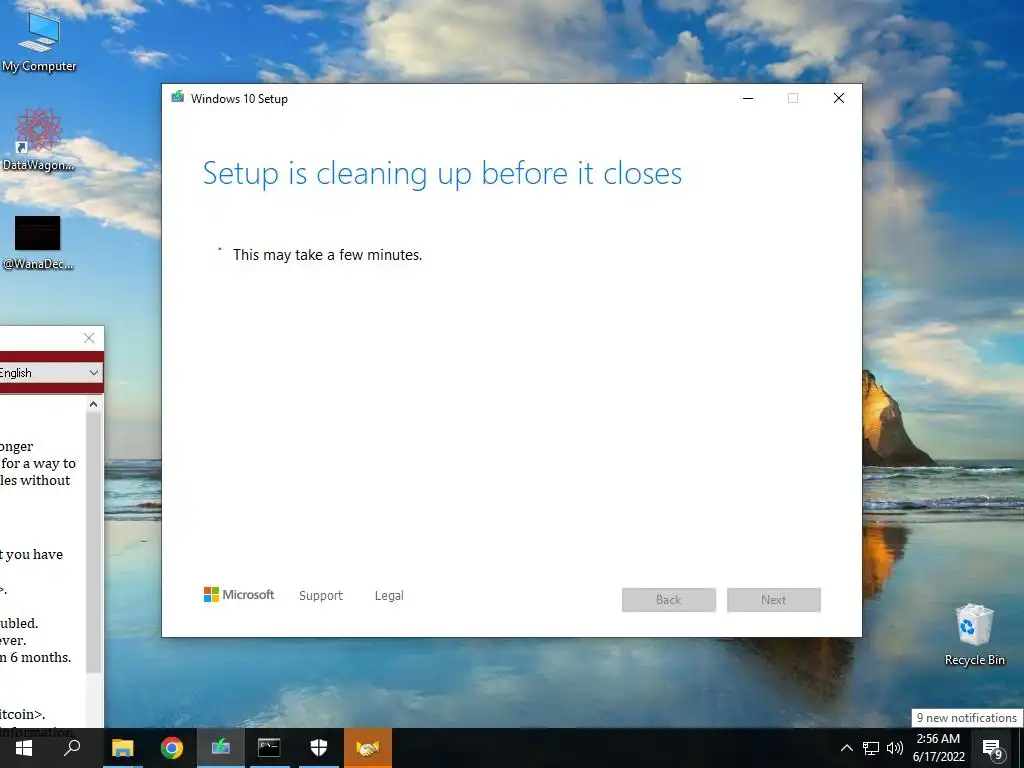Click the Back button in Setup
Image resolution: width=1024 pixels, height=768 pixels.
[x=669, y=600]
